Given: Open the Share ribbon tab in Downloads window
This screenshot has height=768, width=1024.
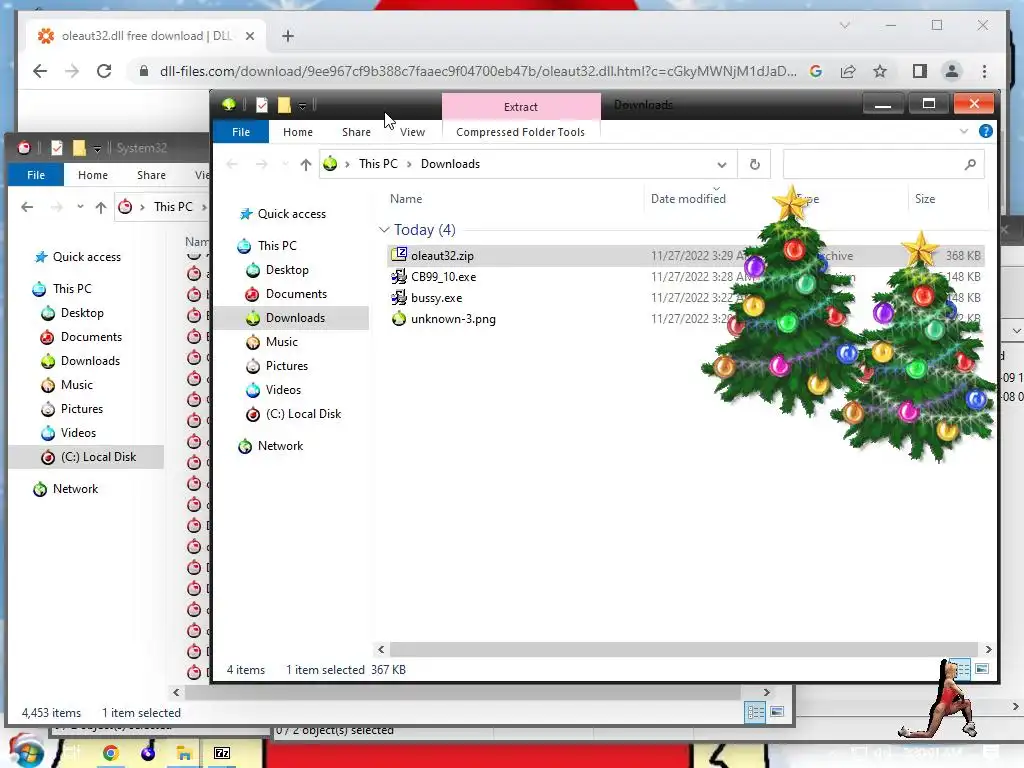Looking at the screenshot, I should [x=357, y=132].
